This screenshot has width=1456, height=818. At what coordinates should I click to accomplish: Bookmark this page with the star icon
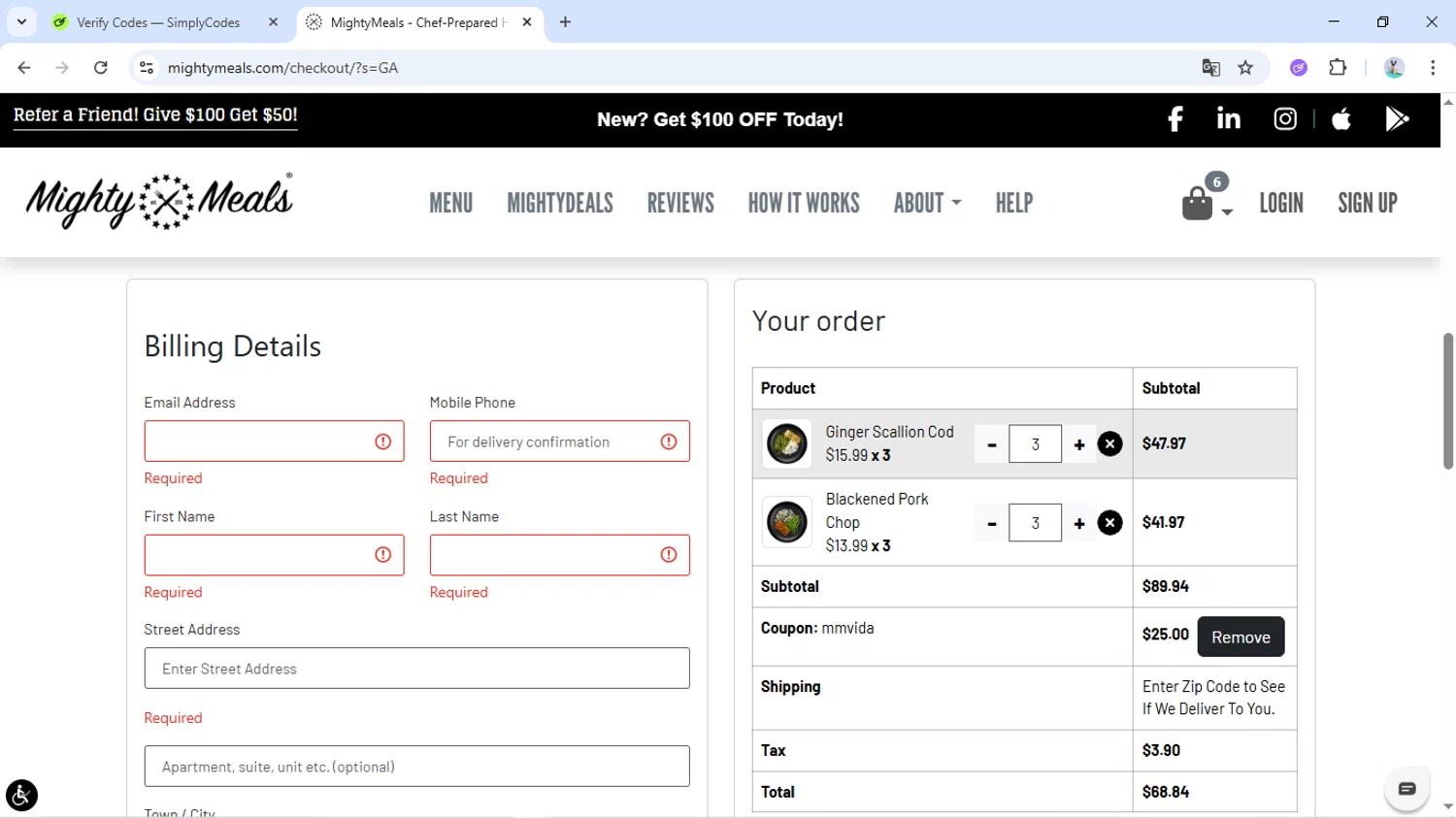click(1245, 68)
